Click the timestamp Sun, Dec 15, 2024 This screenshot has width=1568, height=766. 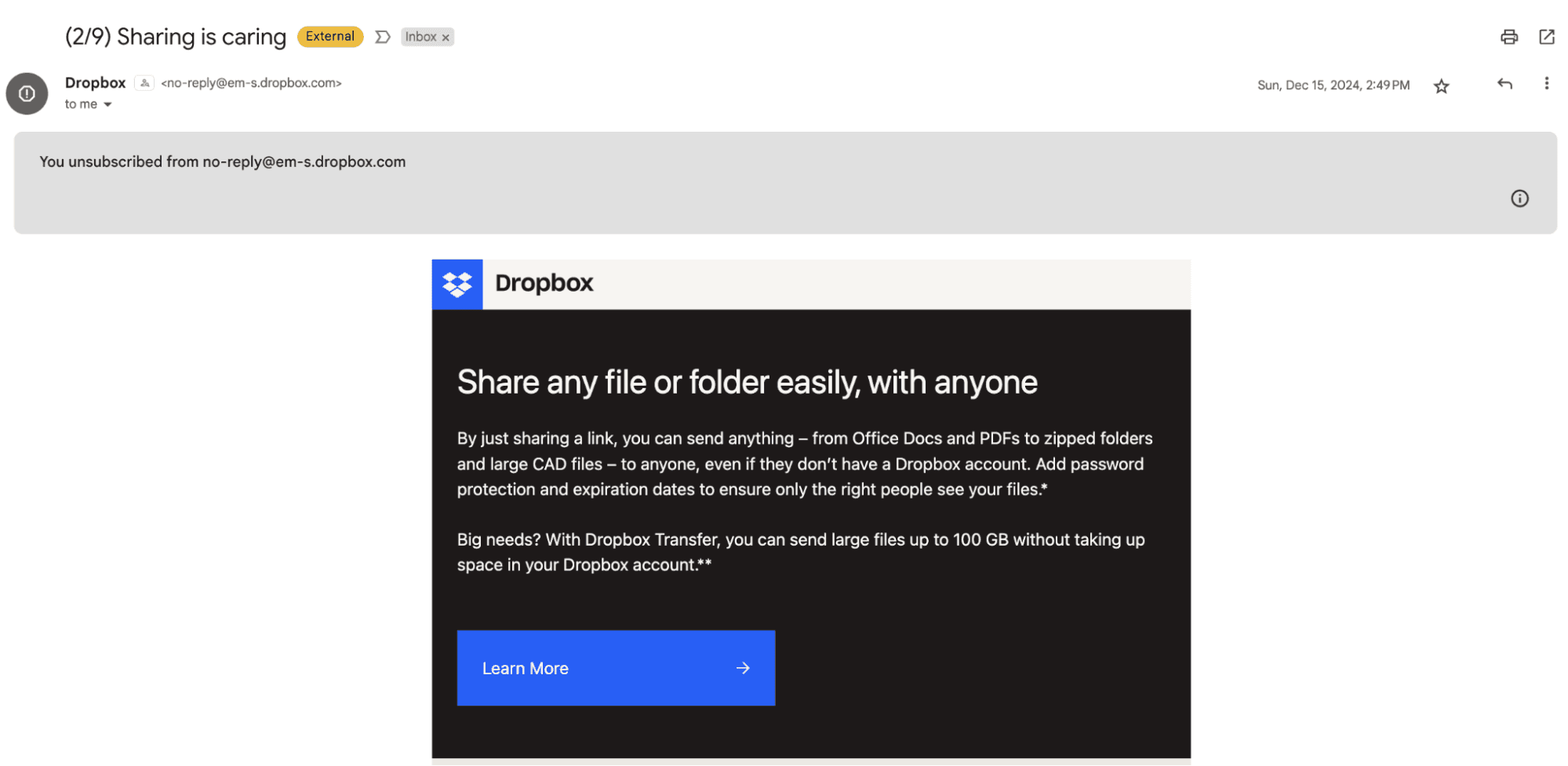click(x=1333, y=85)
